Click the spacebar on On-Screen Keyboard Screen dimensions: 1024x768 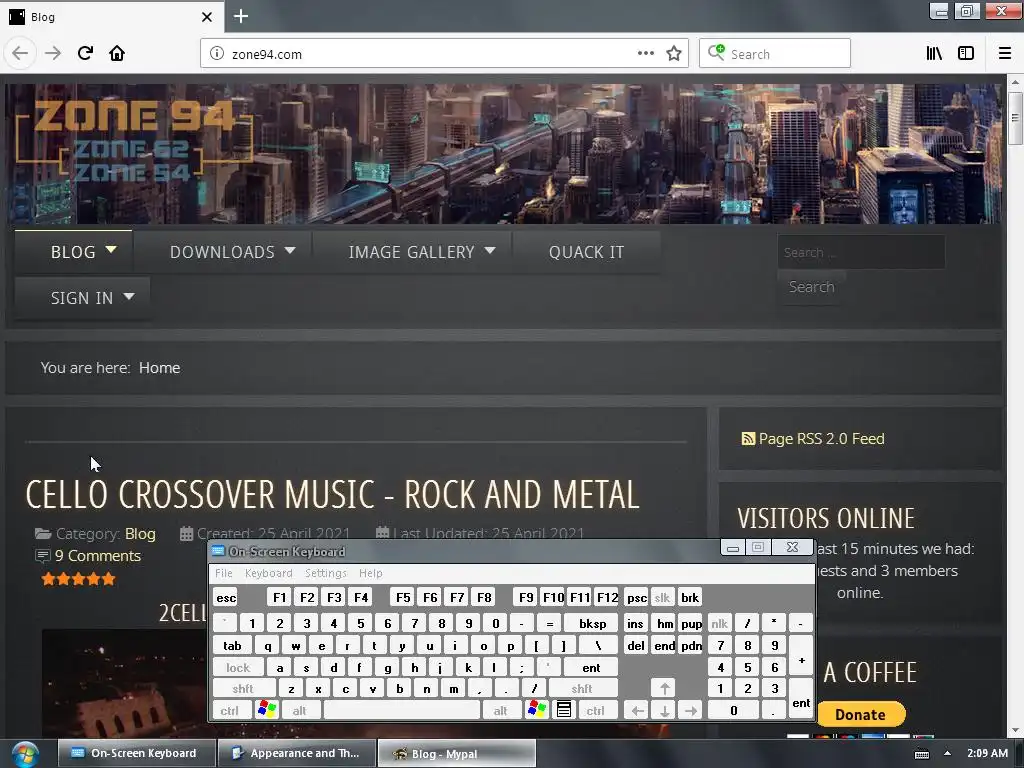(x=401, y=710)
